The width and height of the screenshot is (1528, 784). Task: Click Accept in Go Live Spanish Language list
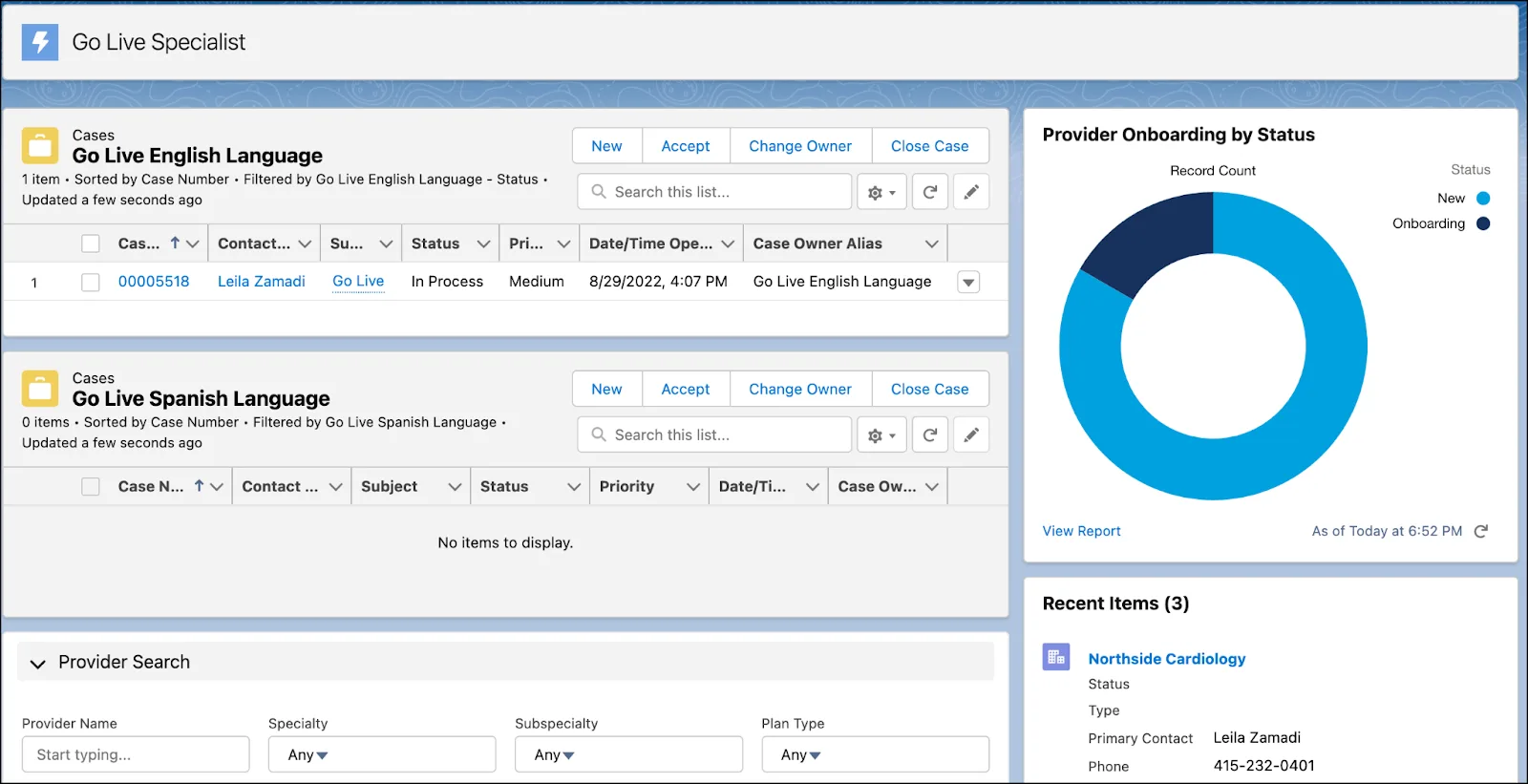point(686,389)
